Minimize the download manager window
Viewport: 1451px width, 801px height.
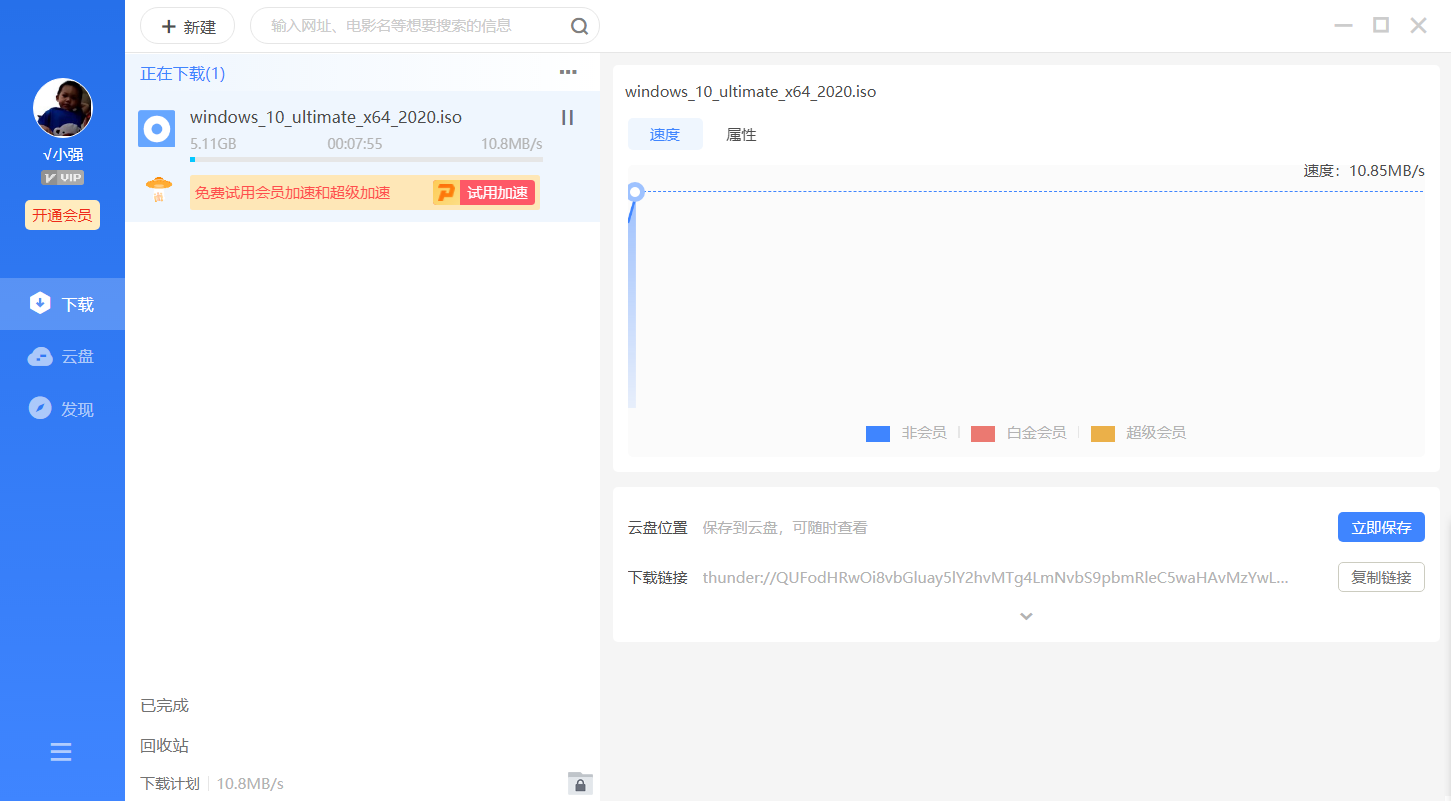(x=1344, y=26)
